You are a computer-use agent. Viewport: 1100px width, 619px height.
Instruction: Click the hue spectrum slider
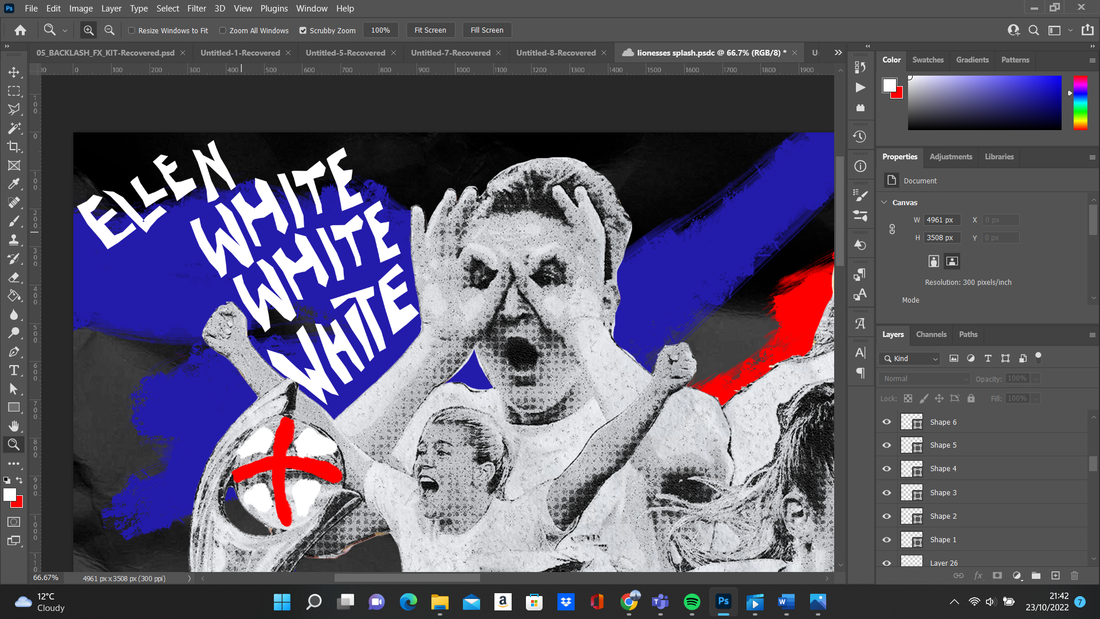[x=1080, y=102]
